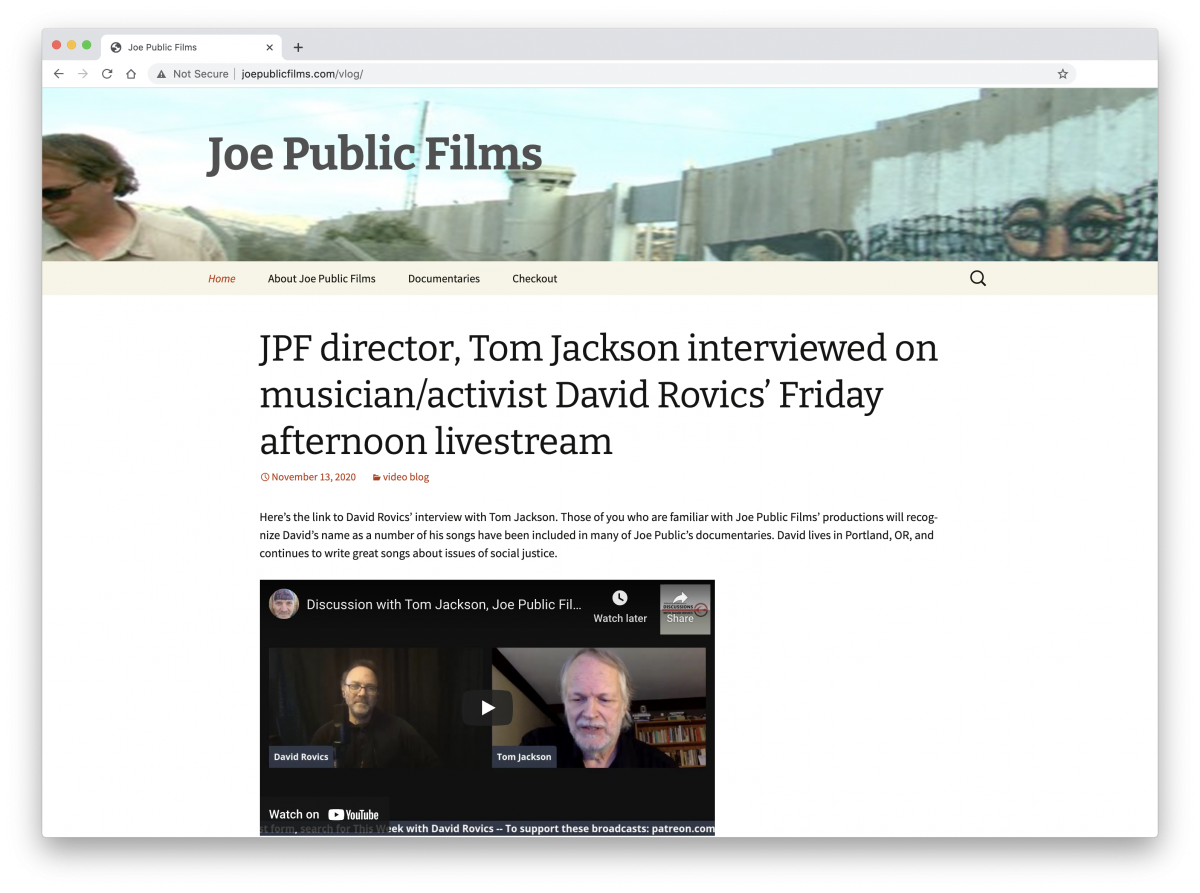Click the Tom Jackson video frame thumbnail
This screenshot has width=1200, height=893.
(x=599, y=708)
